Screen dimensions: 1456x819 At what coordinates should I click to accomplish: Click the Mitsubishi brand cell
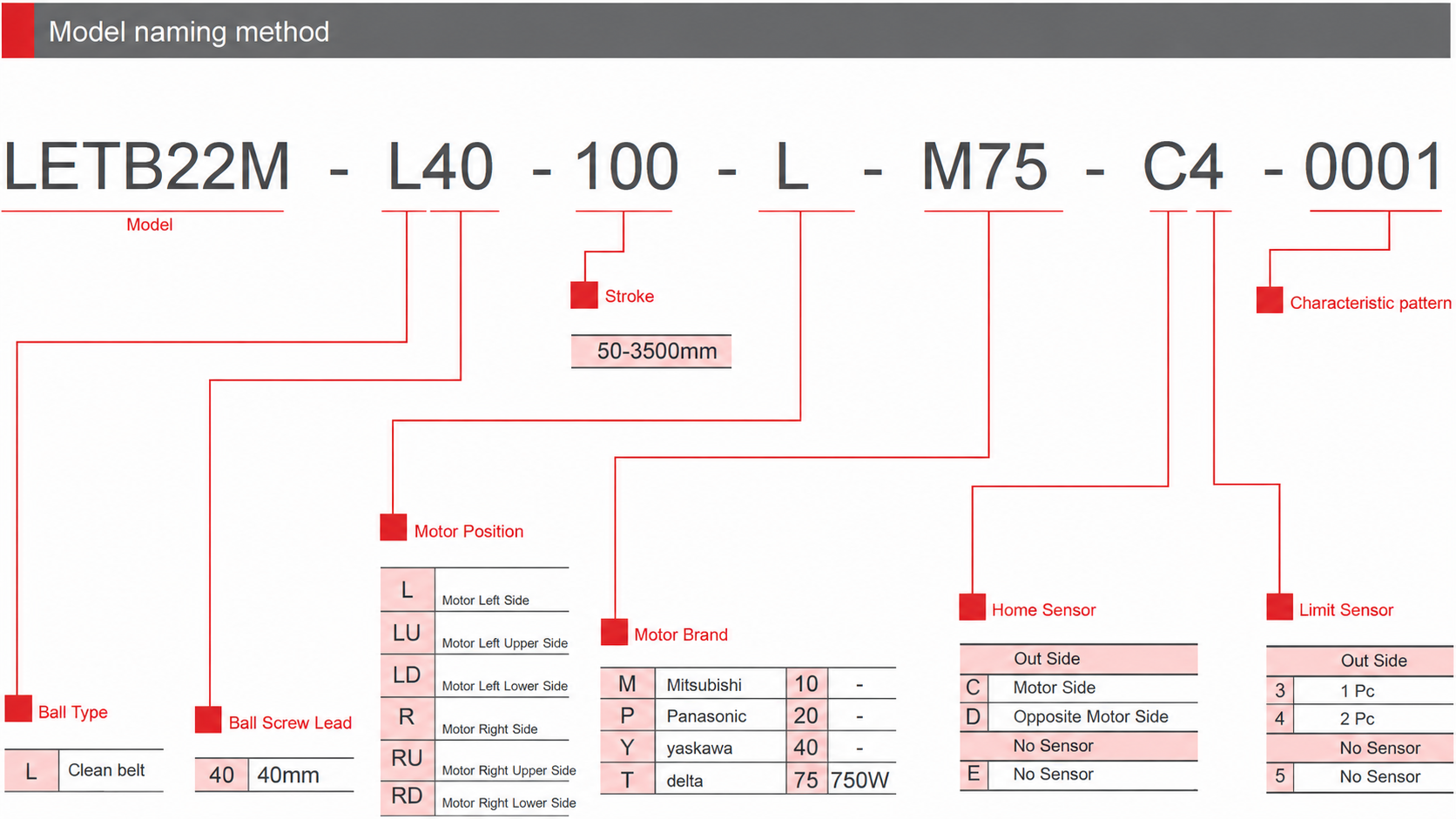719,685
